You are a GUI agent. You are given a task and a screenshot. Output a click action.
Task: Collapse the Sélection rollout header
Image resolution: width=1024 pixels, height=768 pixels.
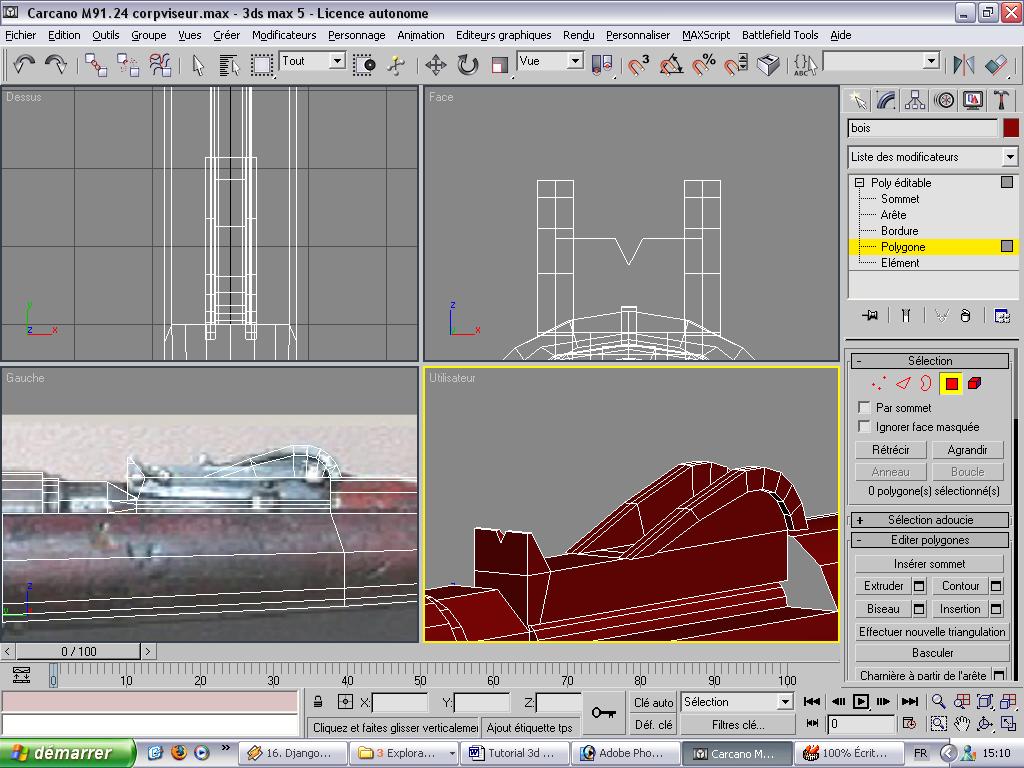930,361
